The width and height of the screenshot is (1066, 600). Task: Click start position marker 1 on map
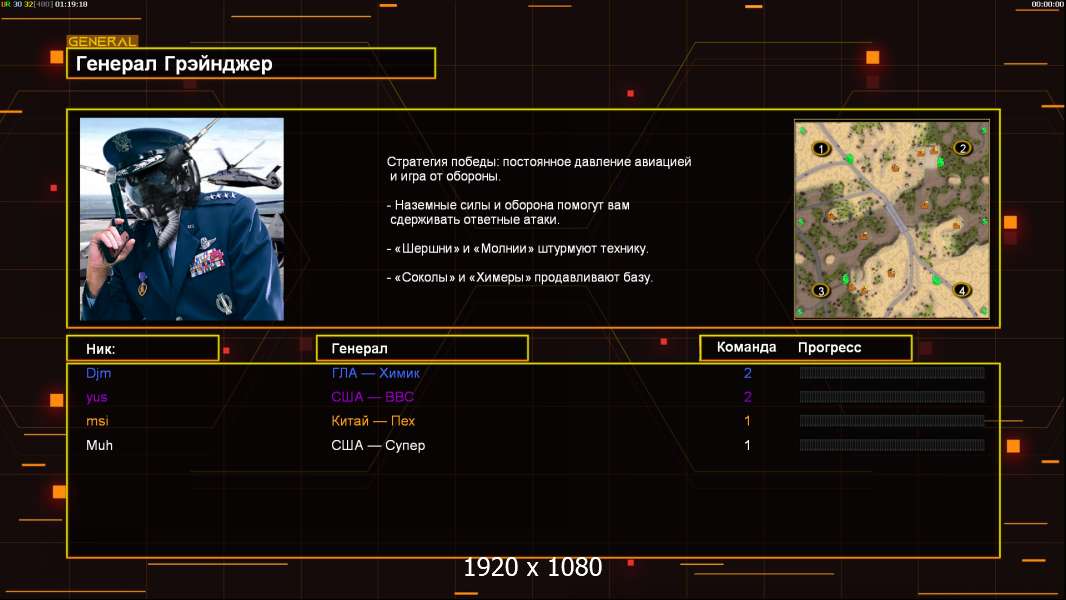(821, 149)
